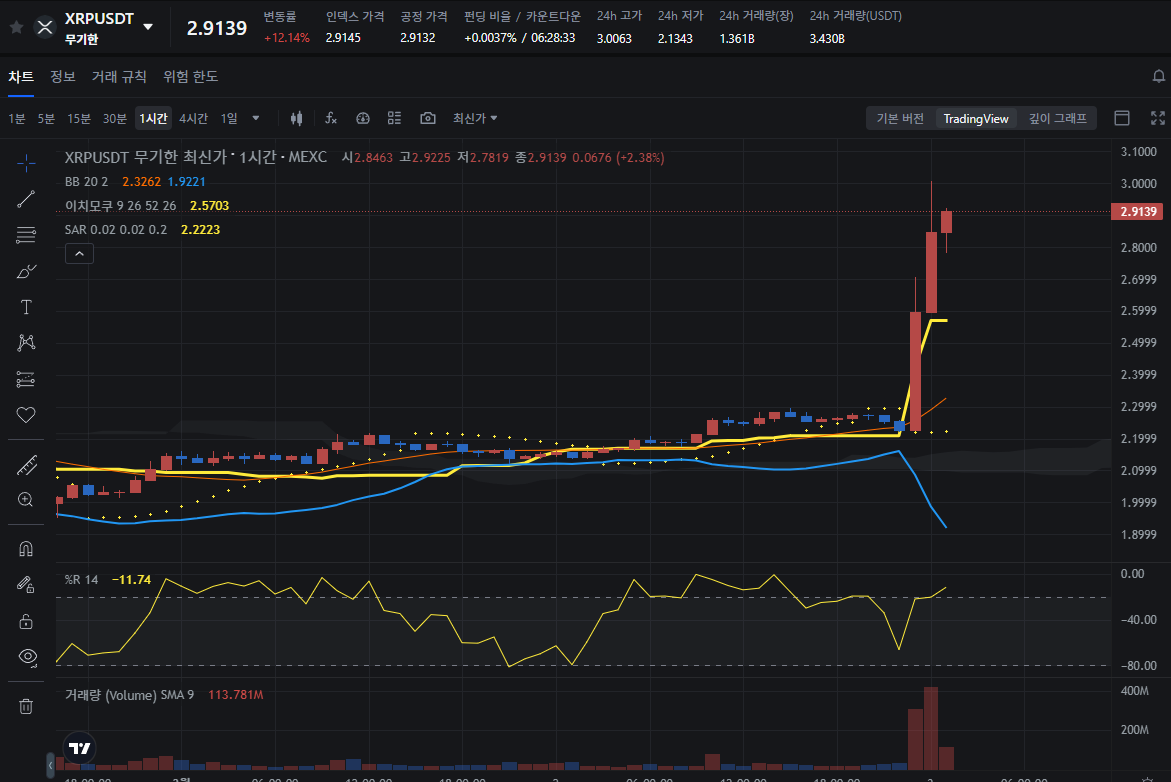This screenshot has height=782, width=1171.
Task: Click the BB 20 2 indicator legend
Action: [x=87, y=181]
